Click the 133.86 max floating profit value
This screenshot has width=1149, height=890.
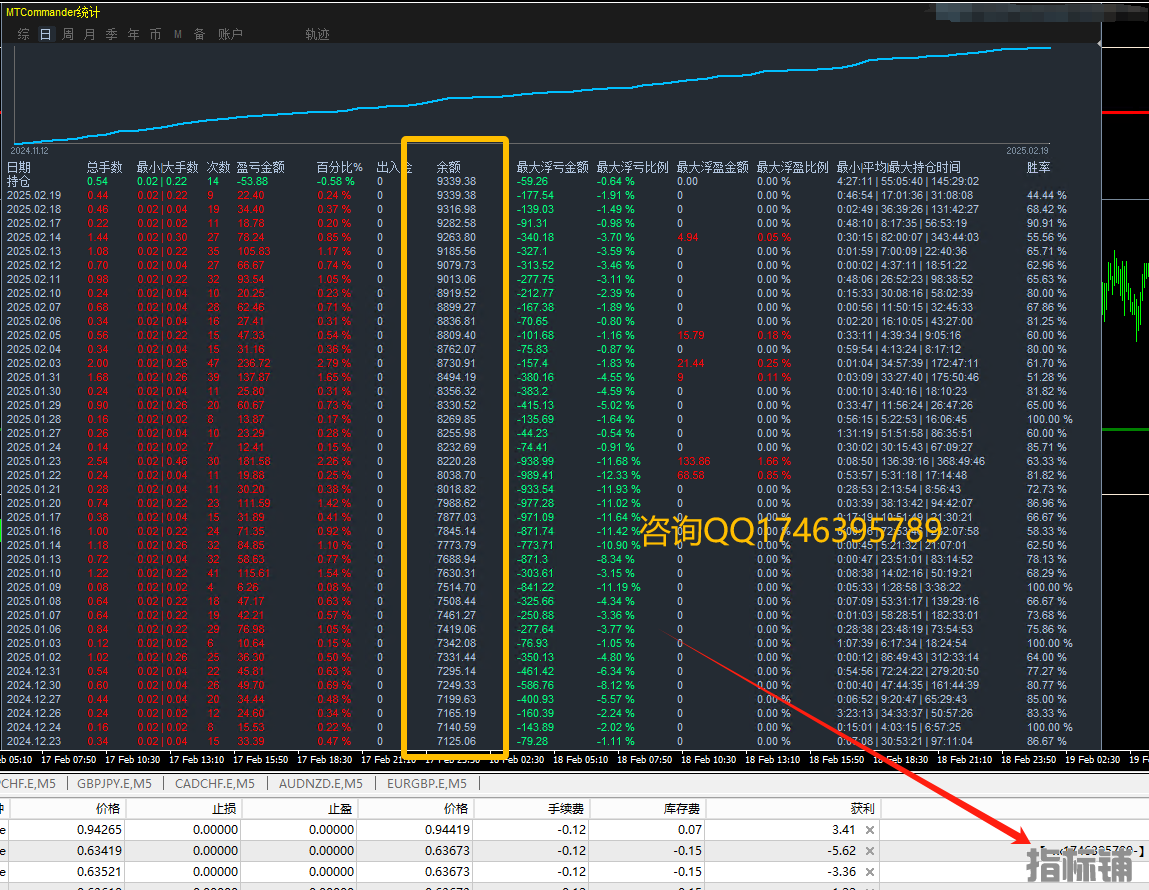coord(694,461)
